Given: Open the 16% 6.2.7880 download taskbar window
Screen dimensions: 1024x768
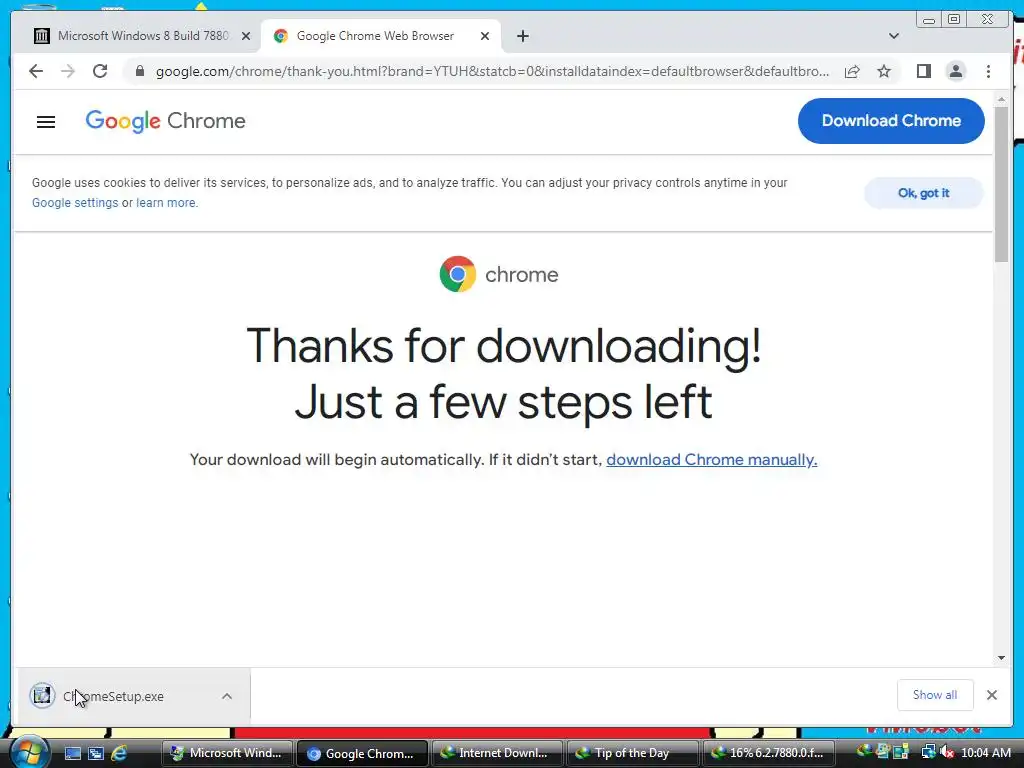Looking at the screenshot, I should (768, 753).
